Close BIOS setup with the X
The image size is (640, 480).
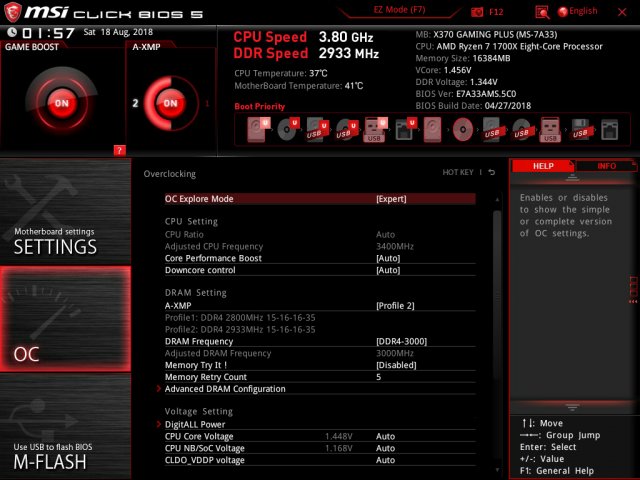tap(622, 12)
